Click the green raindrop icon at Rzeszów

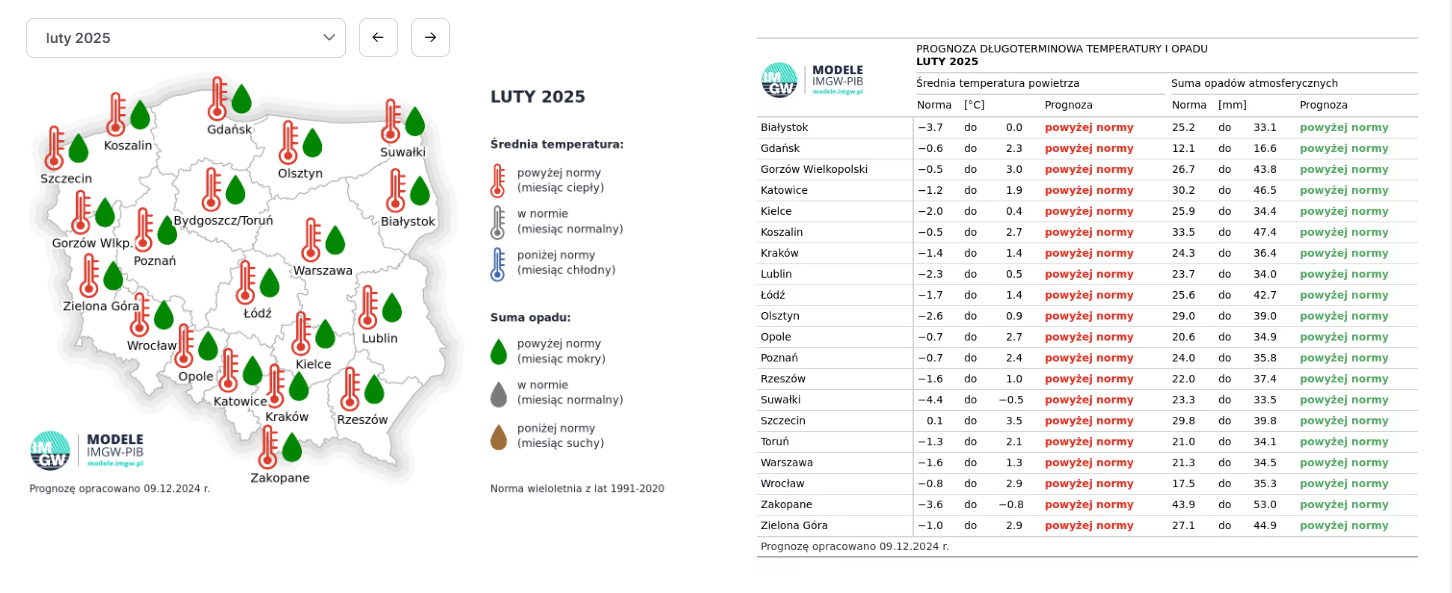point(374,389)
